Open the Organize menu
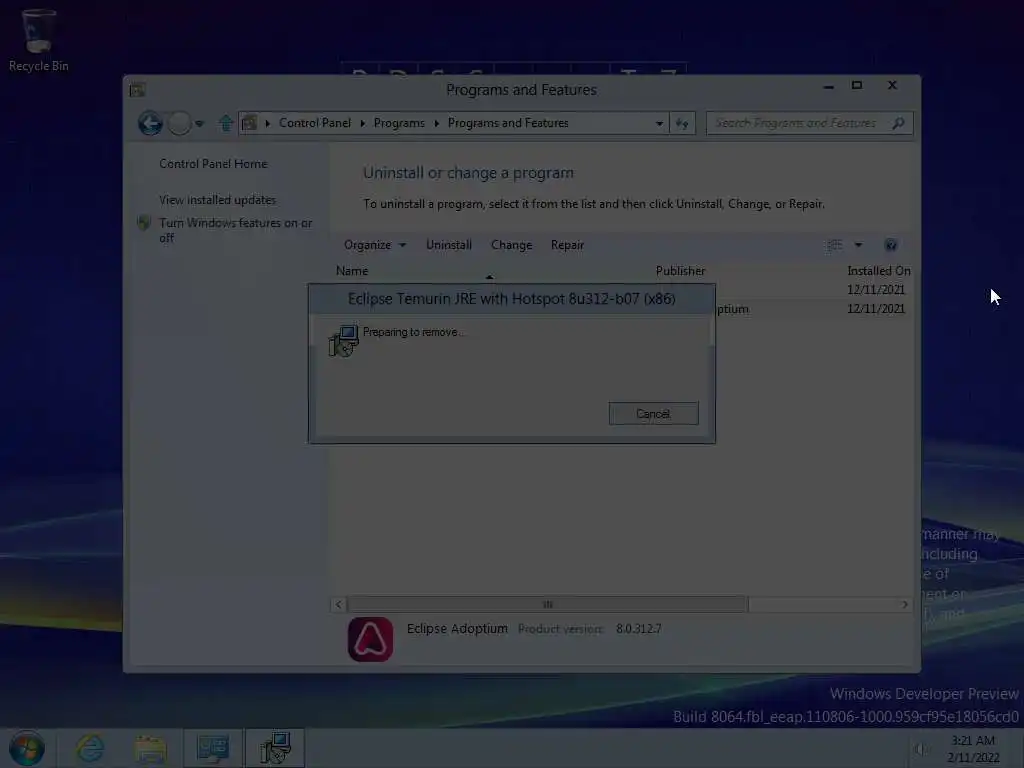Screen dimensions: 1024x768 [375, 245]
